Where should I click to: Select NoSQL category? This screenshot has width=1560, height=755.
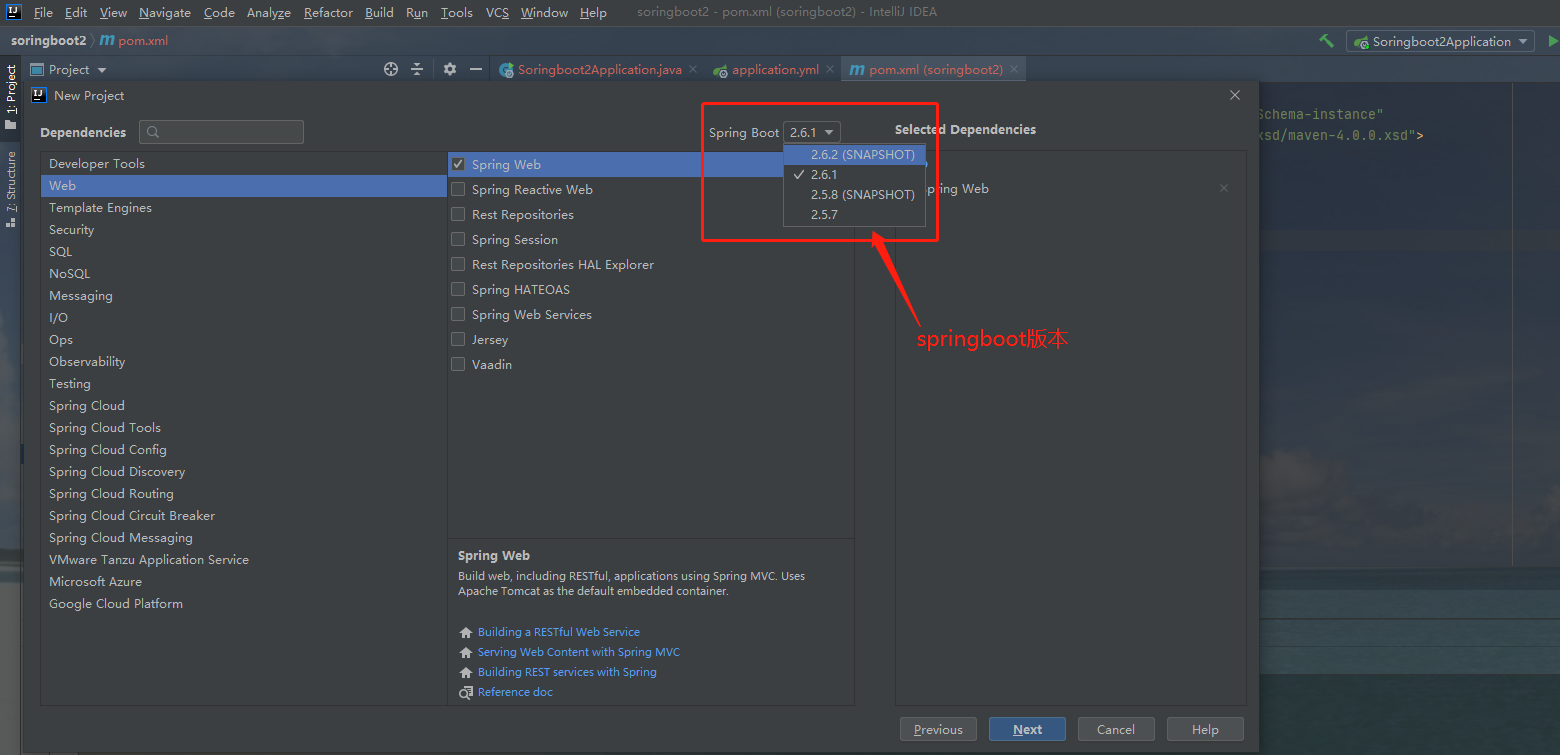coord(244,273)
